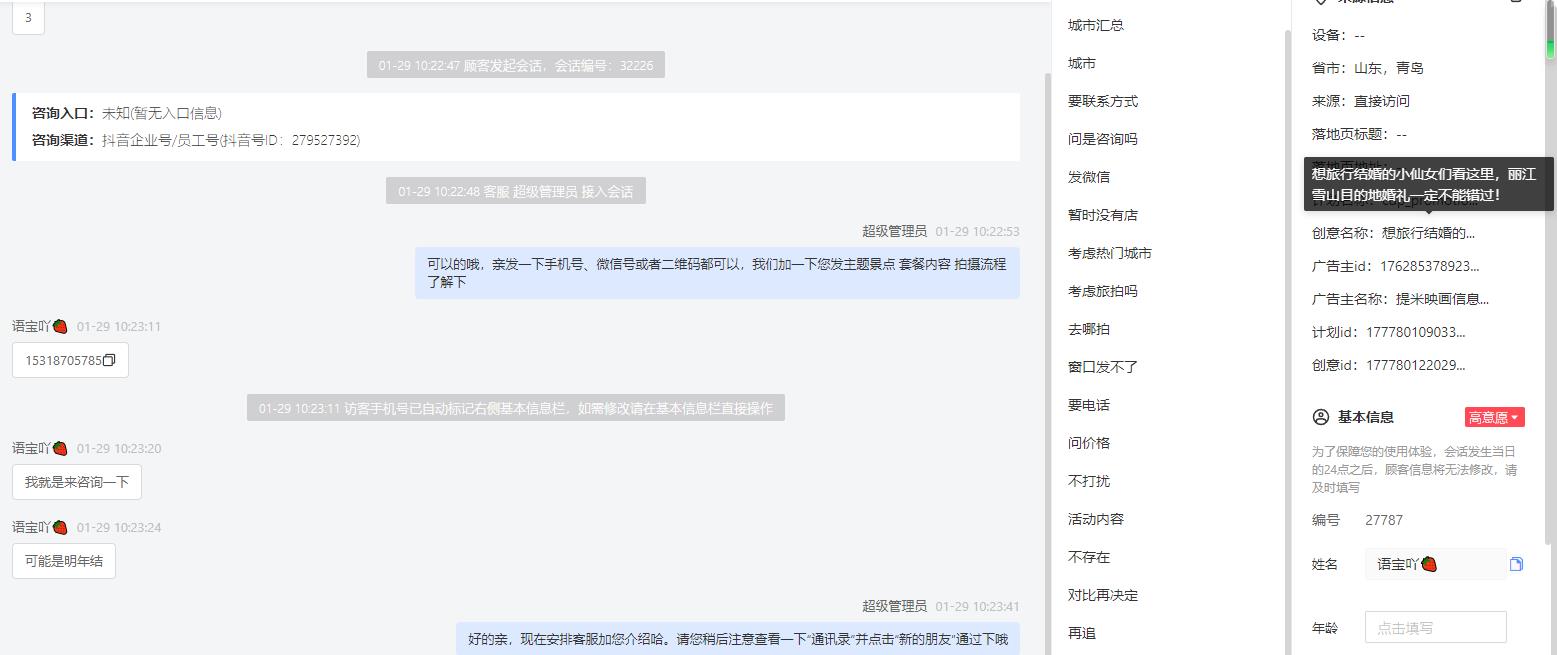1557x655 pixels.
Task: Select quick reply 城市
Action: pos(1081,63)
